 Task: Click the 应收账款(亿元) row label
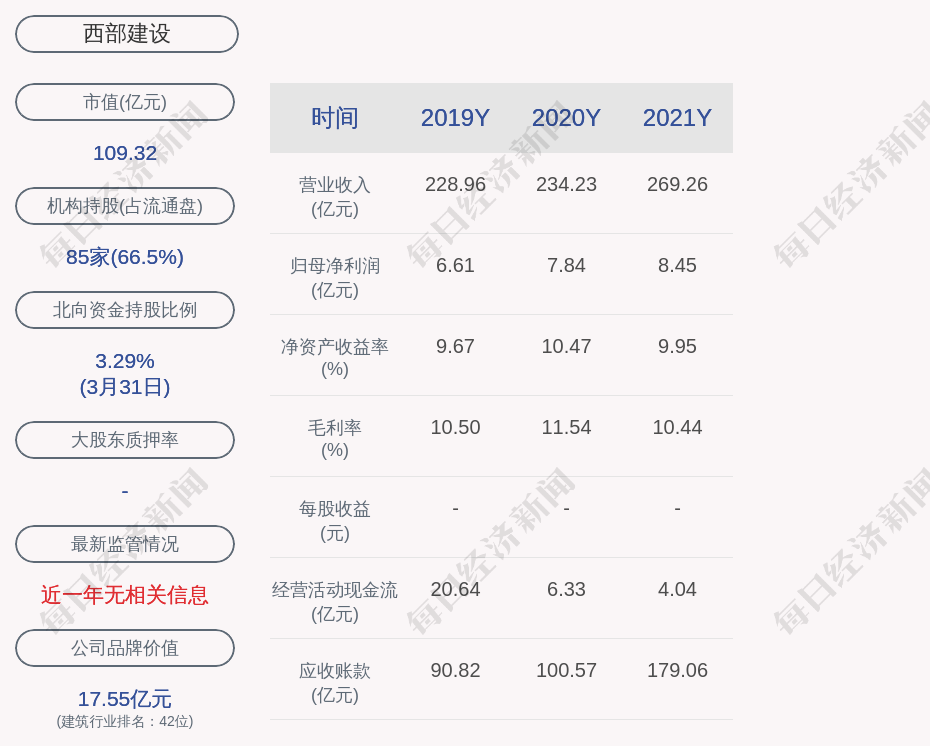[335, 683]
